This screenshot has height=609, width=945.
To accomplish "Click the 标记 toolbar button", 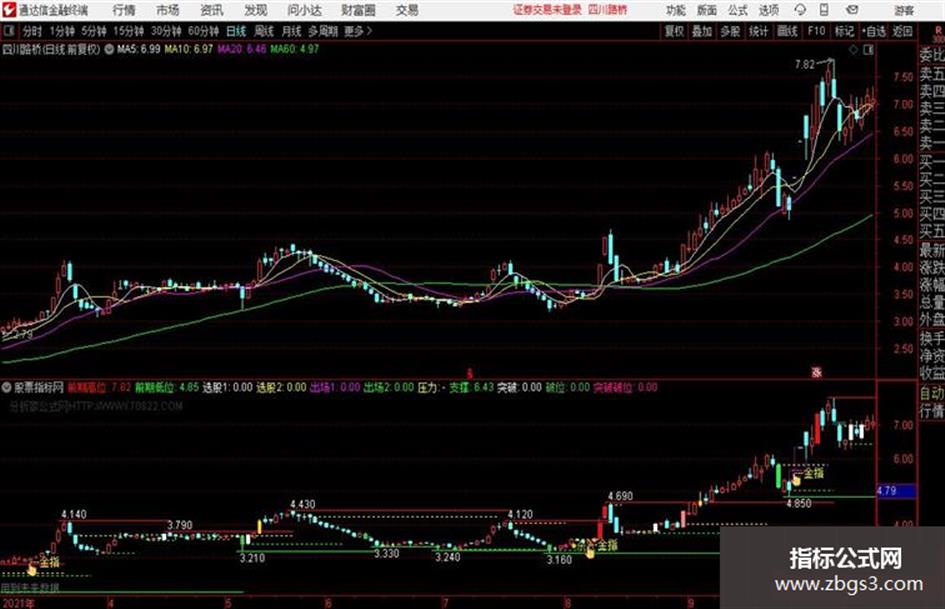I will tap(844, 31).
